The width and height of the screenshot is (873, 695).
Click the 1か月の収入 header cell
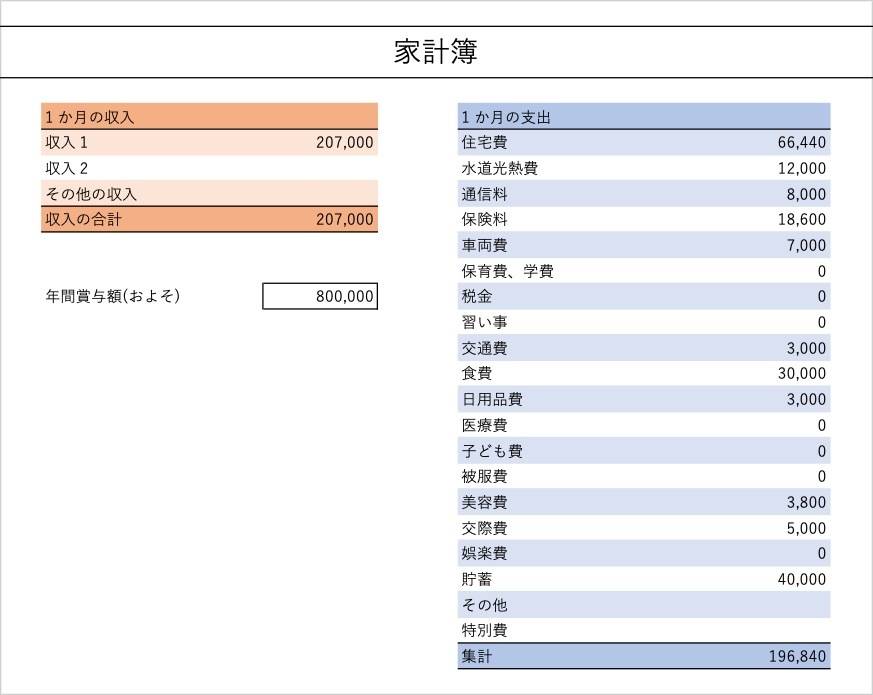pos(209,116)
